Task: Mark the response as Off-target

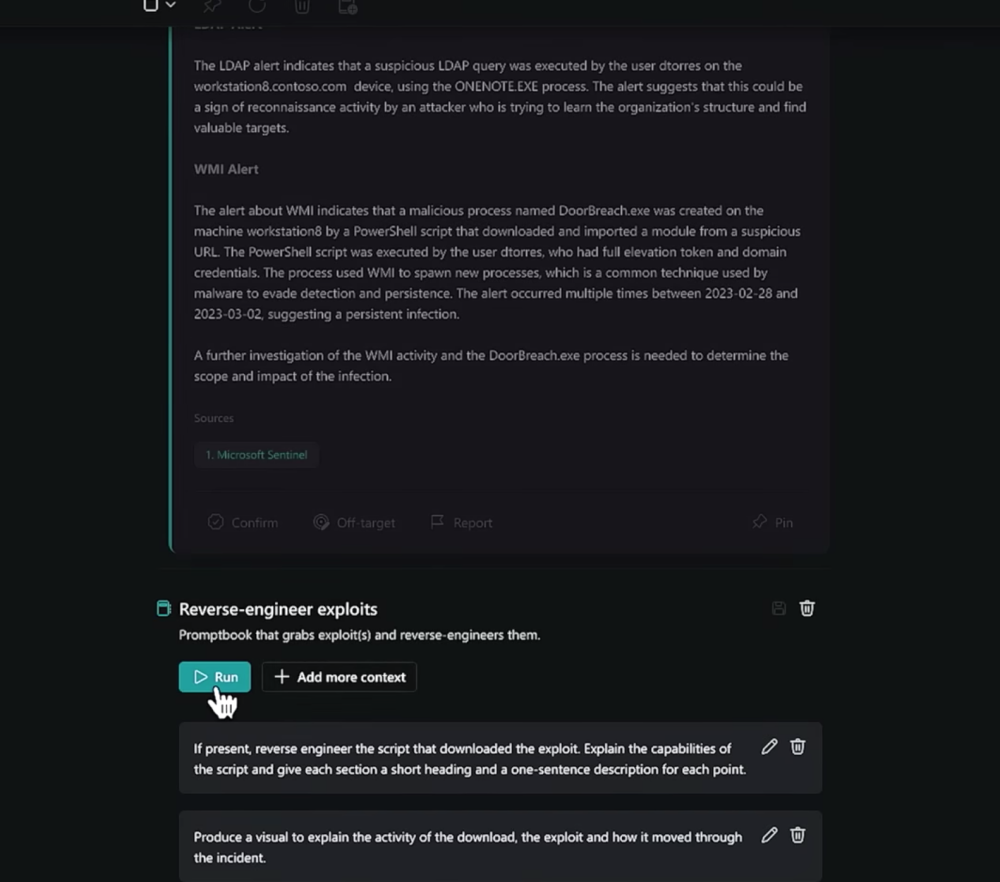Action: 354,522
